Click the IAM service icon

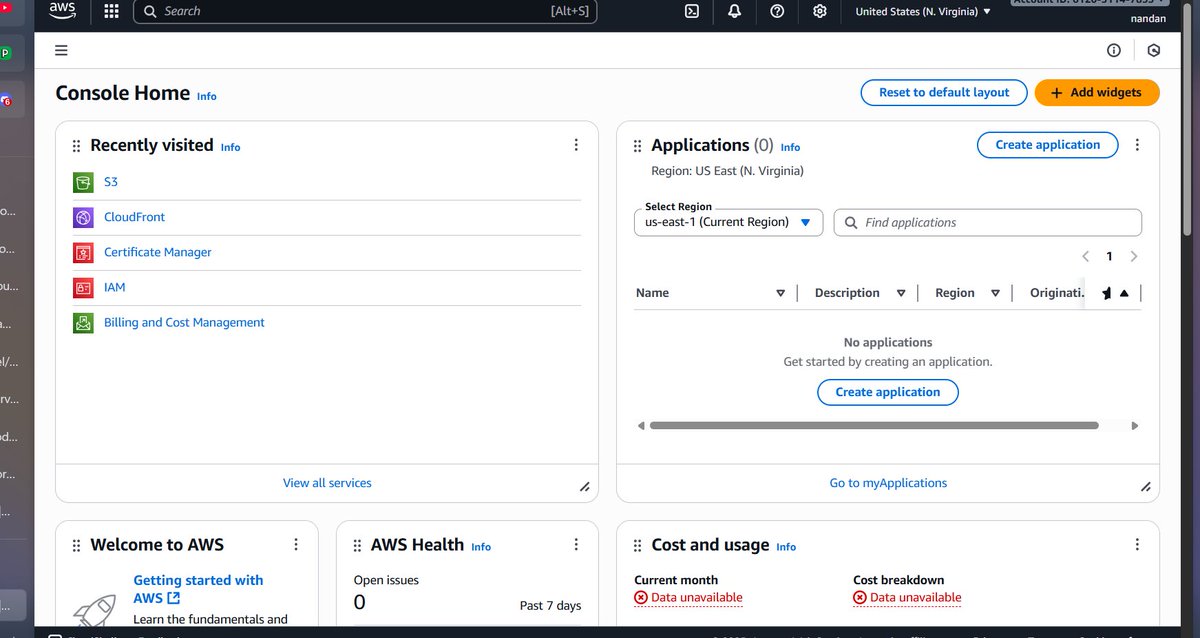83,287
